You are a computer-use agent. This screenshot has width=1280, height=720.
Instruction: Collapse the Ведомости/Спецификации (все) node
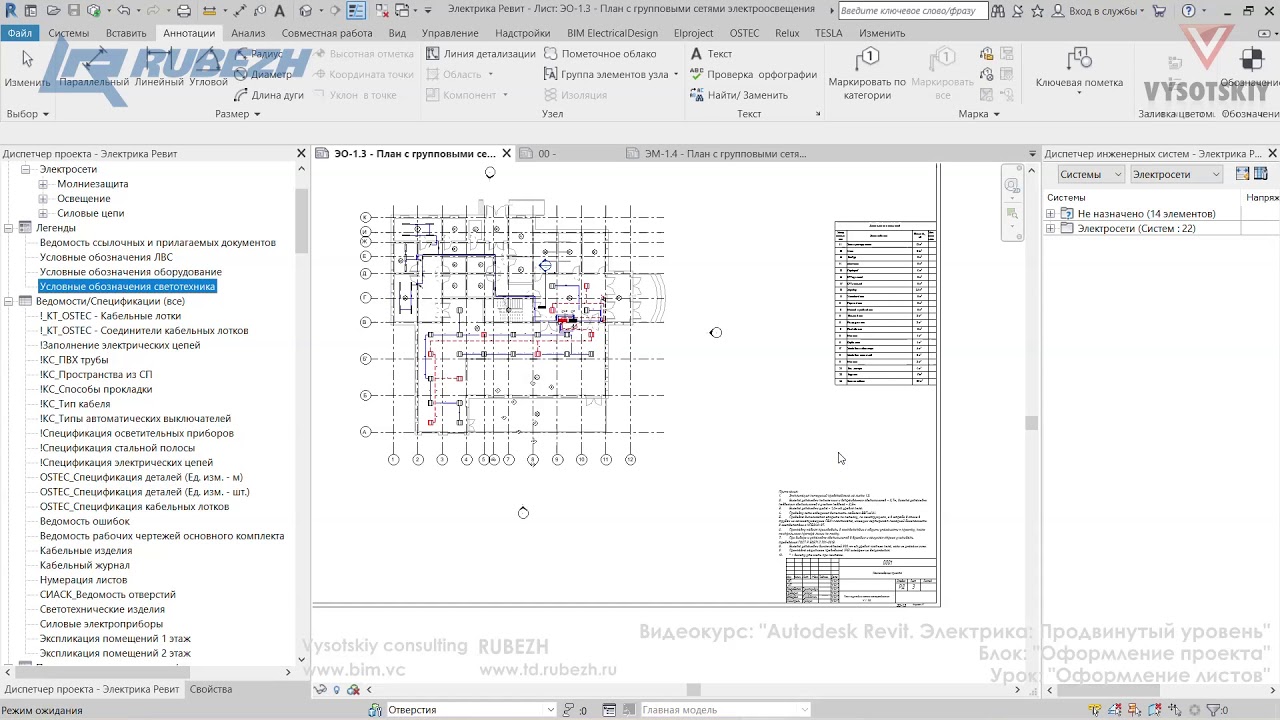tap(9, 301)
